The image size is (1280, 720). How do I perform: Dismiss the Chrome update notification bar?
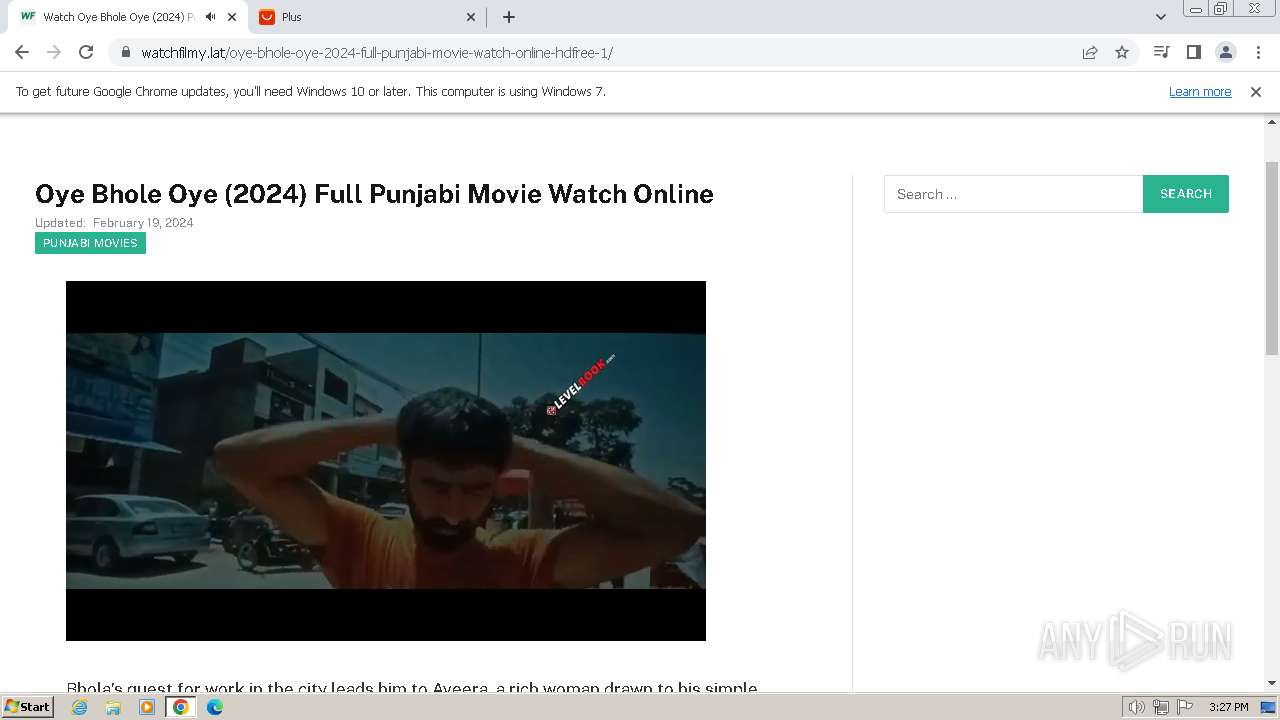click(1256, 91)
